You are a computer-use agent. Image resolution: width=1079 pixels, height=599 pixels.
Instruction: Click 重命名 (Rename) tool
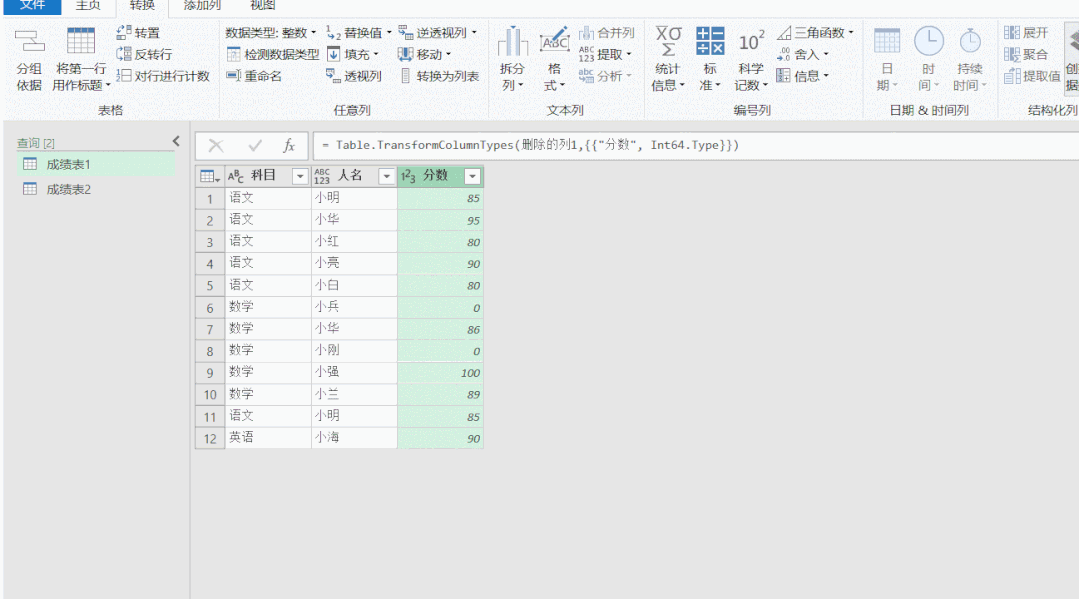click(254, 76)
